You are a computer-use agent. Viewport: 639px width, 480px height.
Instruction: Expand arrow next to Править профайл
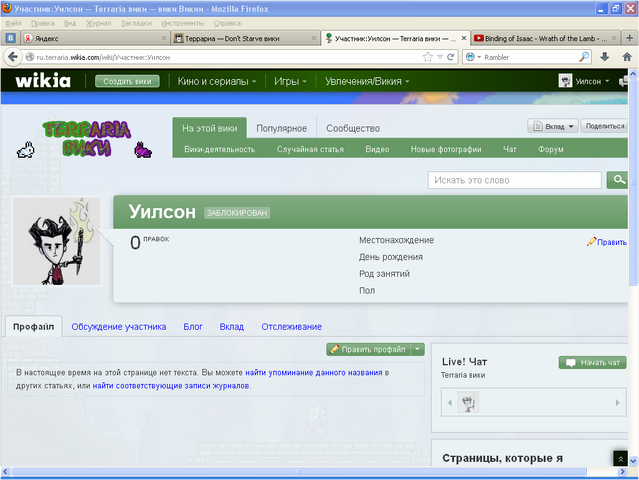coord(417,349)
